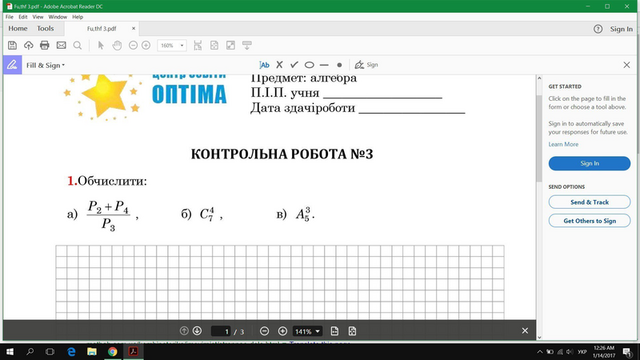Go to next page arrow

tap(197, 331)
